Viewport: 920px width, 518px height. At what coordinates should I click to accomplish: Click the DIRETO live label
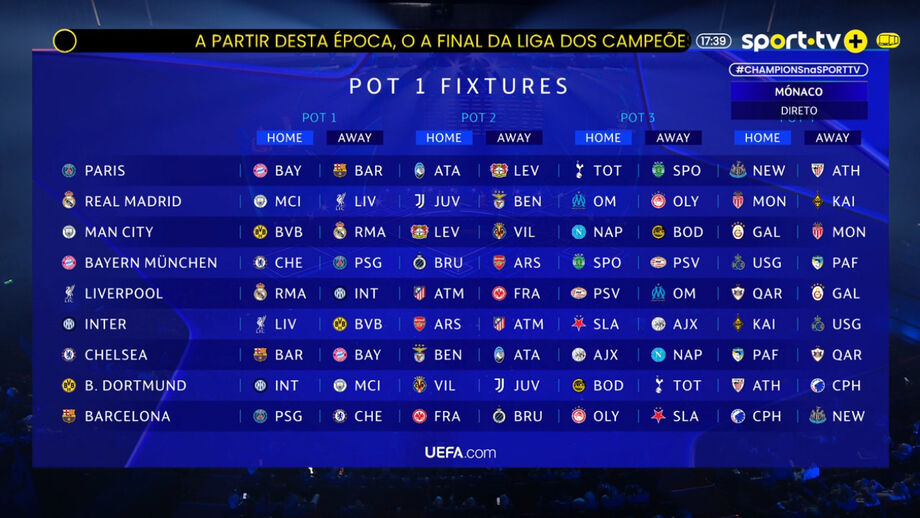tap(798, 110)
